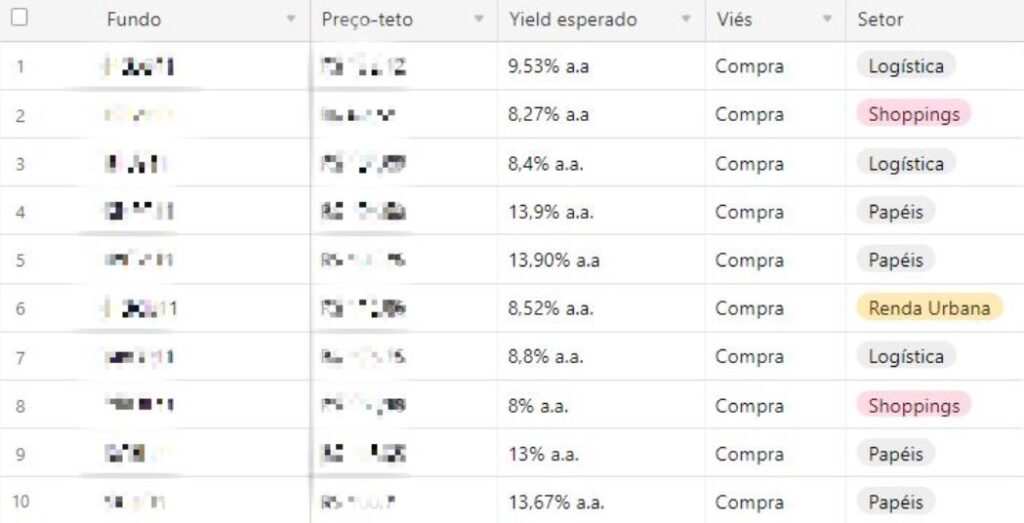Screen dimensions: 1024x523
Task: Select the yellow Renda Urbana tag
Action: tap(929, 308)
